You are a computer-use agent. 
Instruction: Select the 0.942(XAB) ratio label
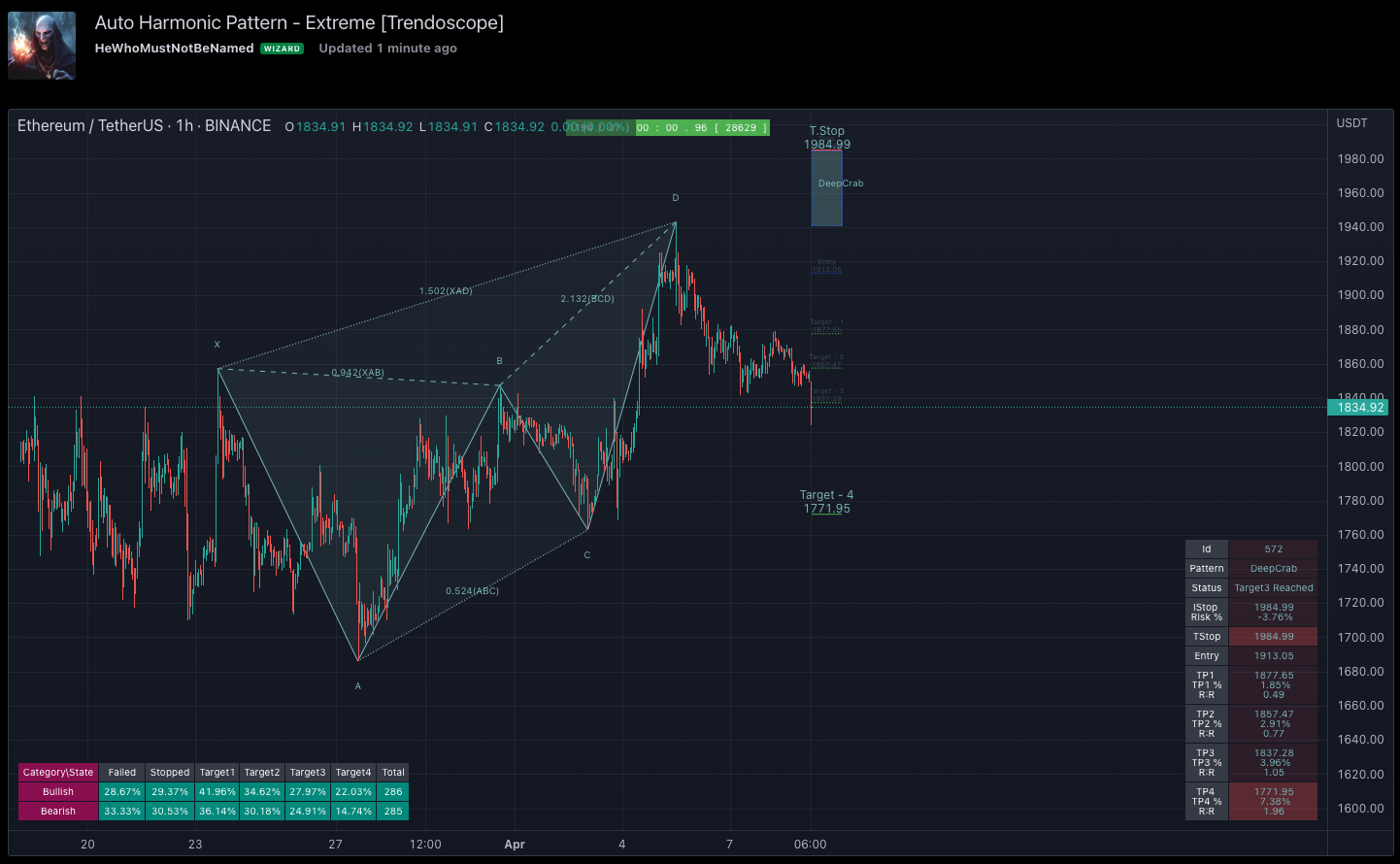(x=358, y=373)
